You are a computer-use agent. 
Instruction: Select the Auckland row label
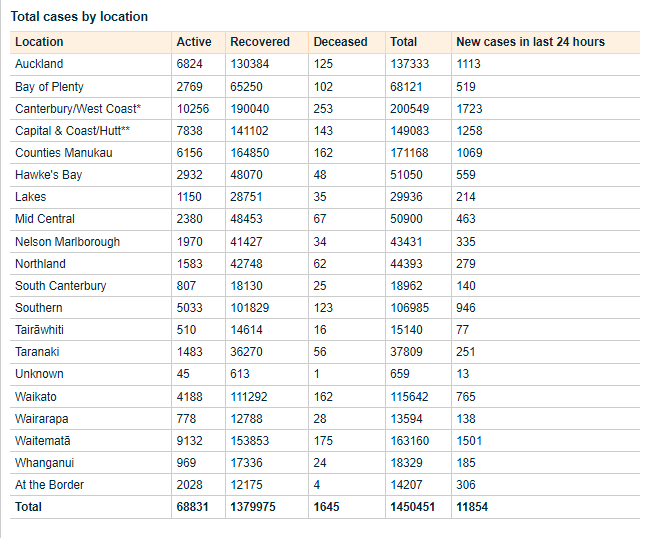coord(39,64)
